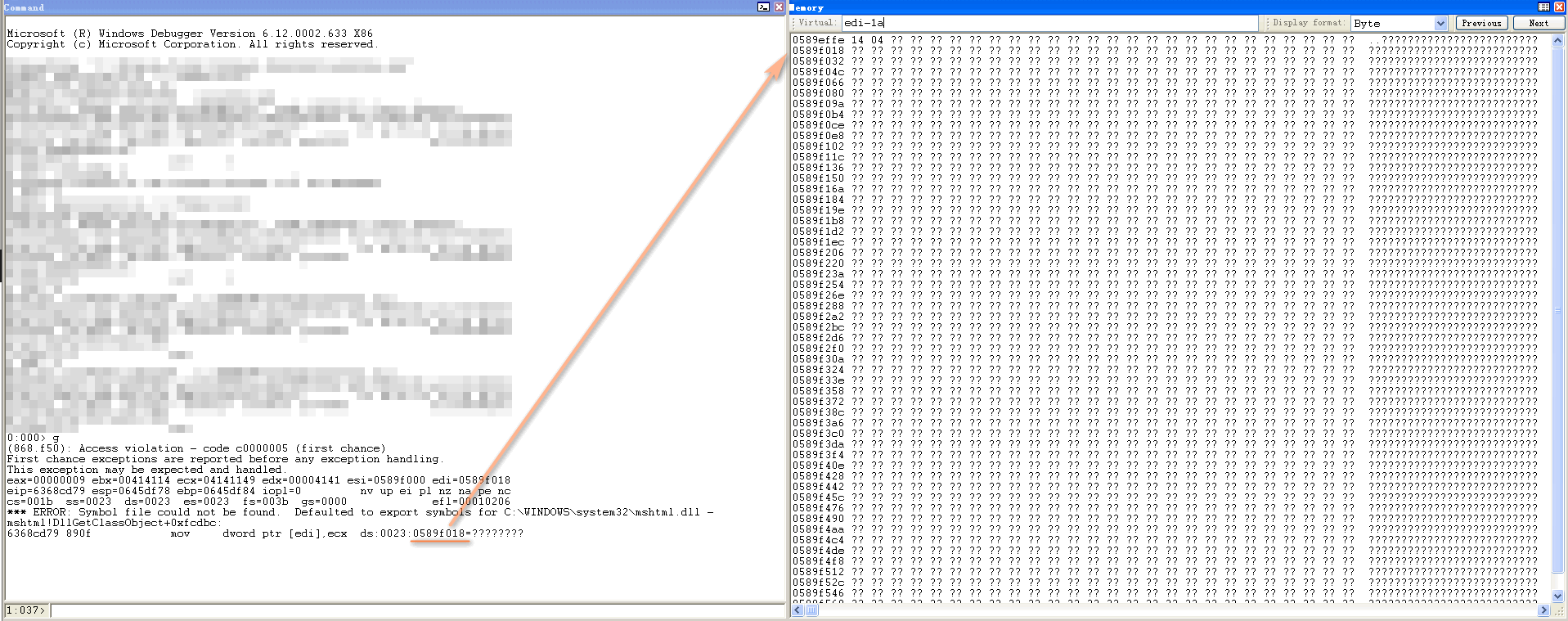This screenshot has height=621, width=1568.
Task: Click memory address row 0589f032
Action: coord(1165,61)
